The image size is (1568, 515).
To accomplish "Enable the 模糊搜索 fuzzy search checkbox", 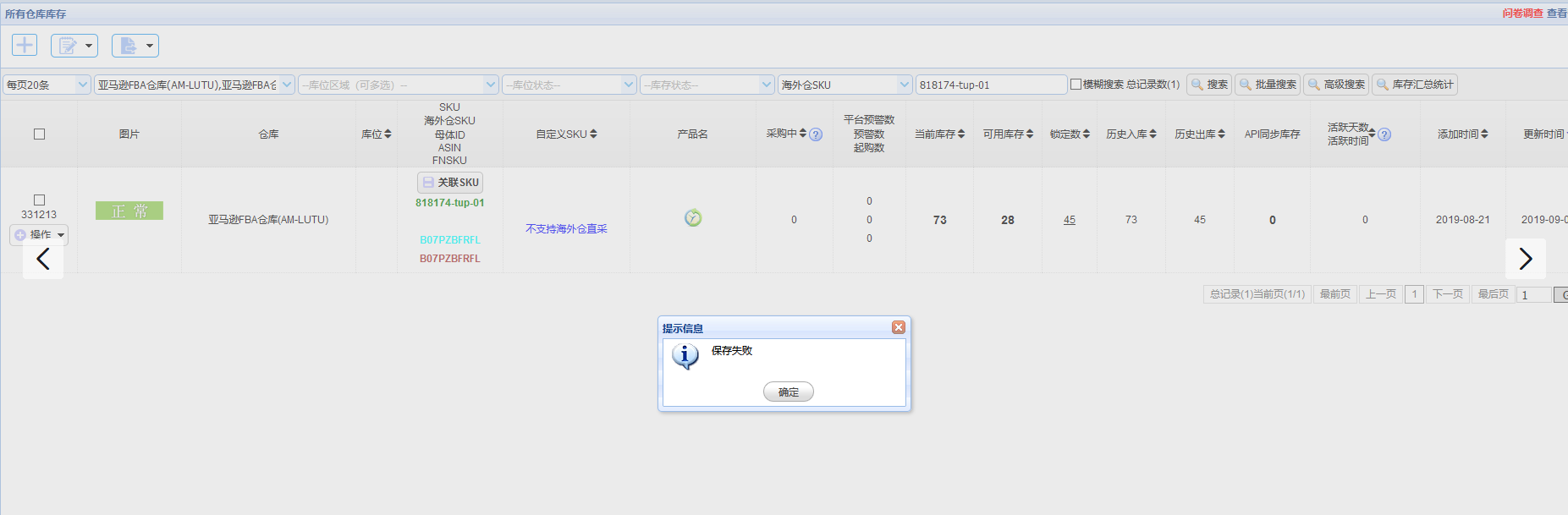I will click(x=1076, y=85).
